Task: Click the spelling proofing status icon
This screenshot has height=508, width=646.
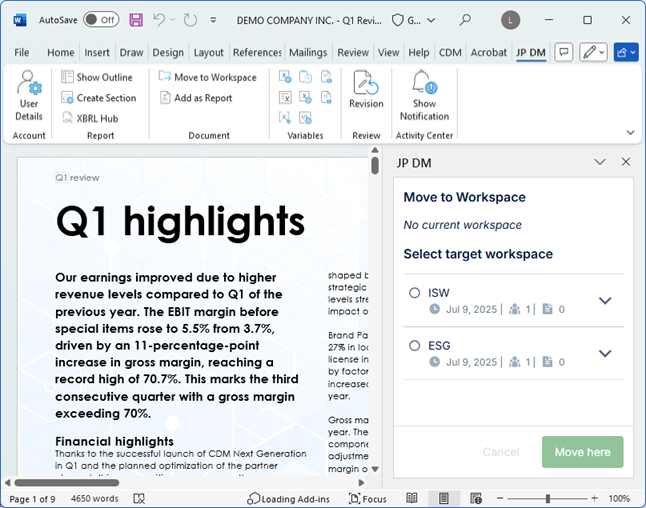Action: pos(139,499)
